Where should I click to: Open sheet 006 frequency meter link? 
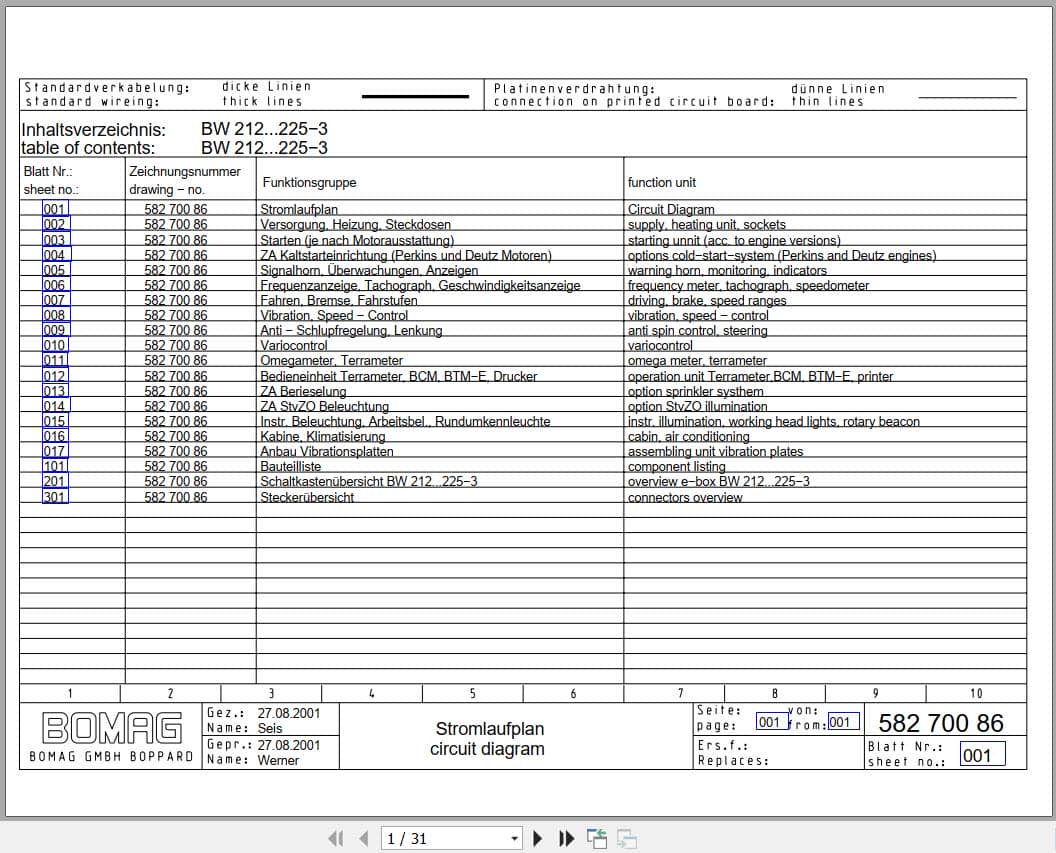click(x=55, y=285)
